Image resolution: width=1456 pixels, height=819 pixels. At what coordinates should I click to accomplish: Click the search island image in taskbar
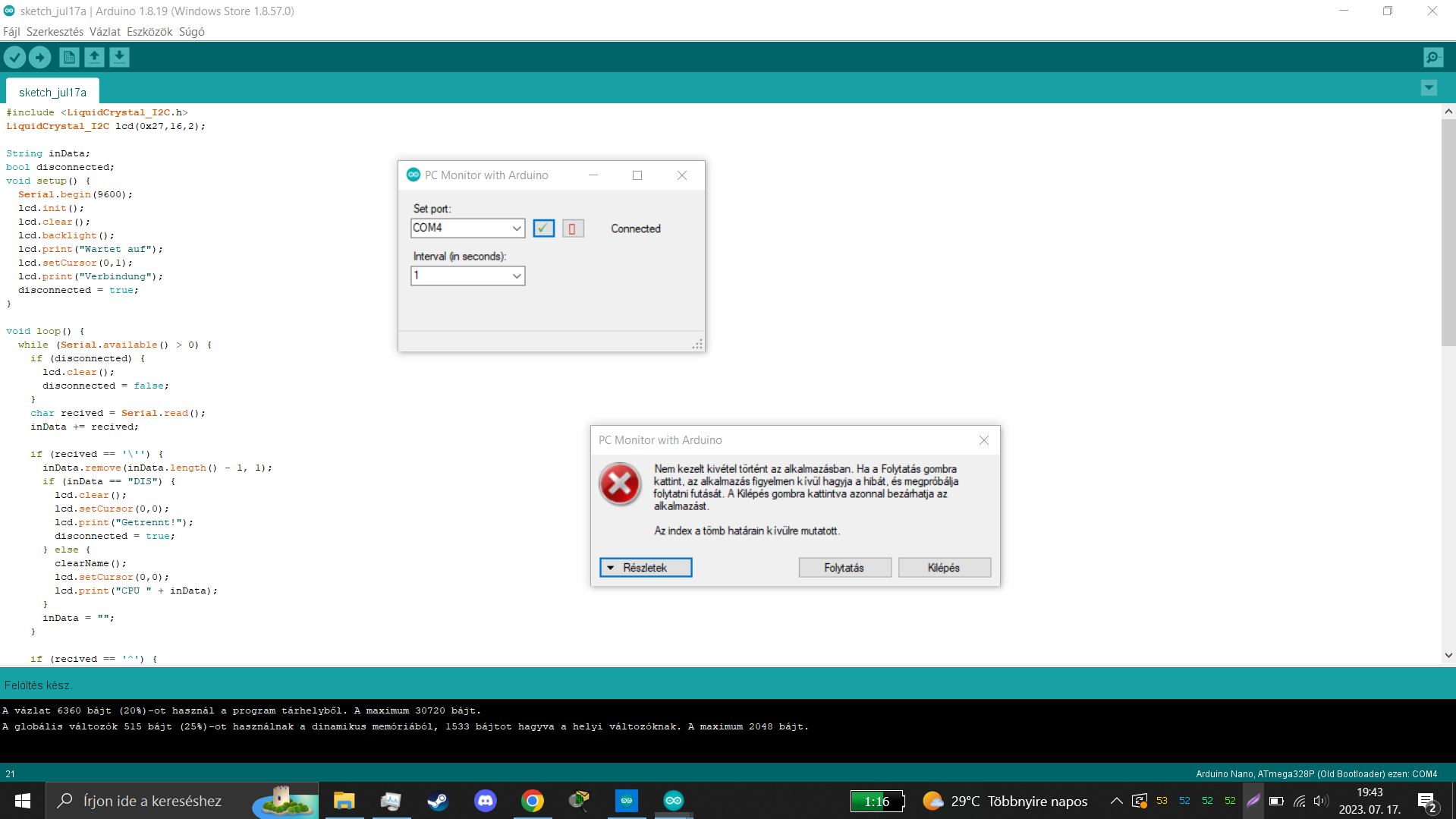tap(285, 802)
